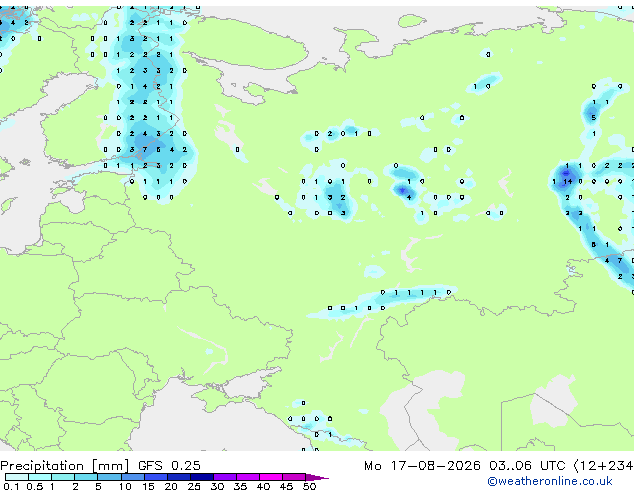Screen dimensions: 634x490
Task: Click the 35–40 mm legend color swatch
Action: point(248,477)
